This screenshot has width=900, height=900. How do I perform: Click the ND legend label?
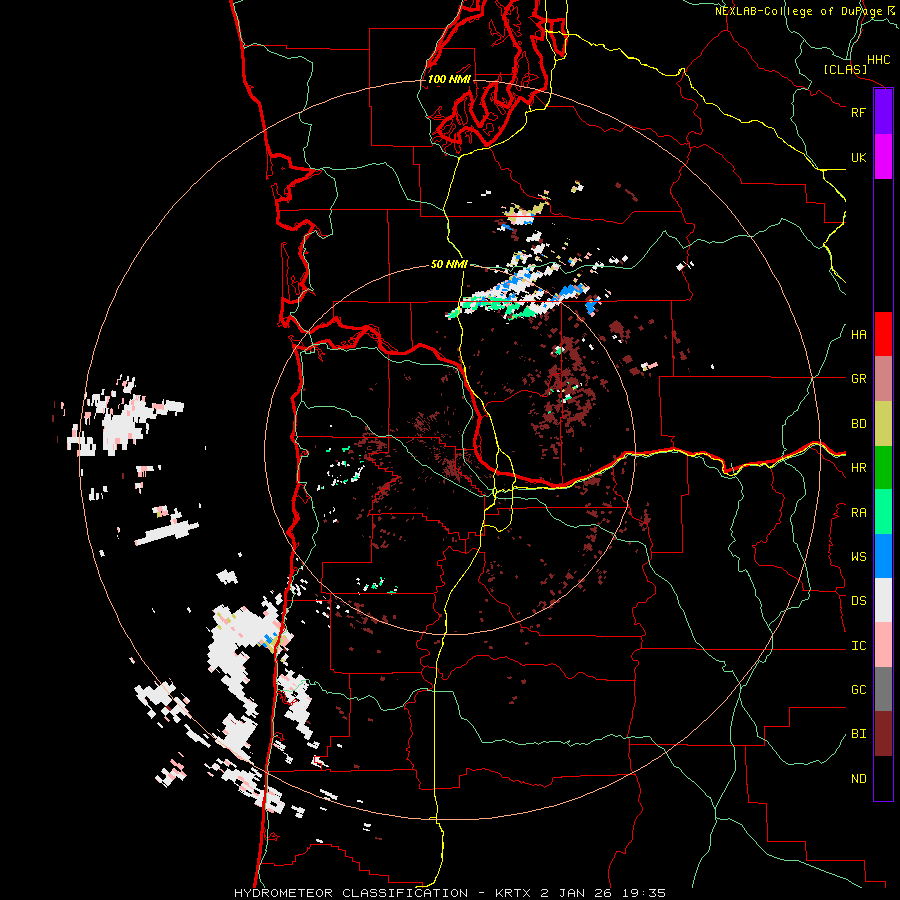click(x=858, y=779)
